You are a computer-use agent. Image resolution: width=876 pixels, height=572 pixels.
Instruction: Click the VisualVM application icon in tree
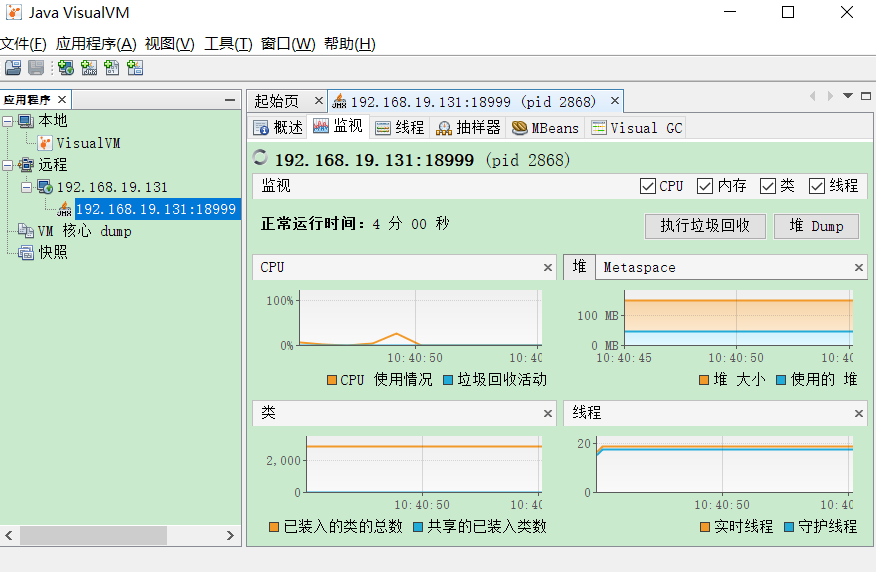tap(45, 143)
